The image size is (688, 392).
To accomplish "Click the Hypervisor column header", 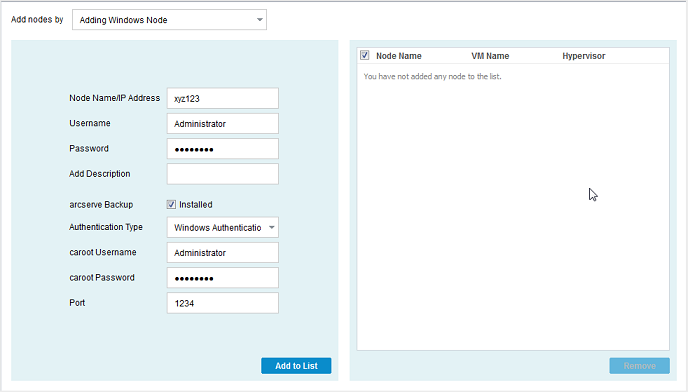I will coord(584,56).
